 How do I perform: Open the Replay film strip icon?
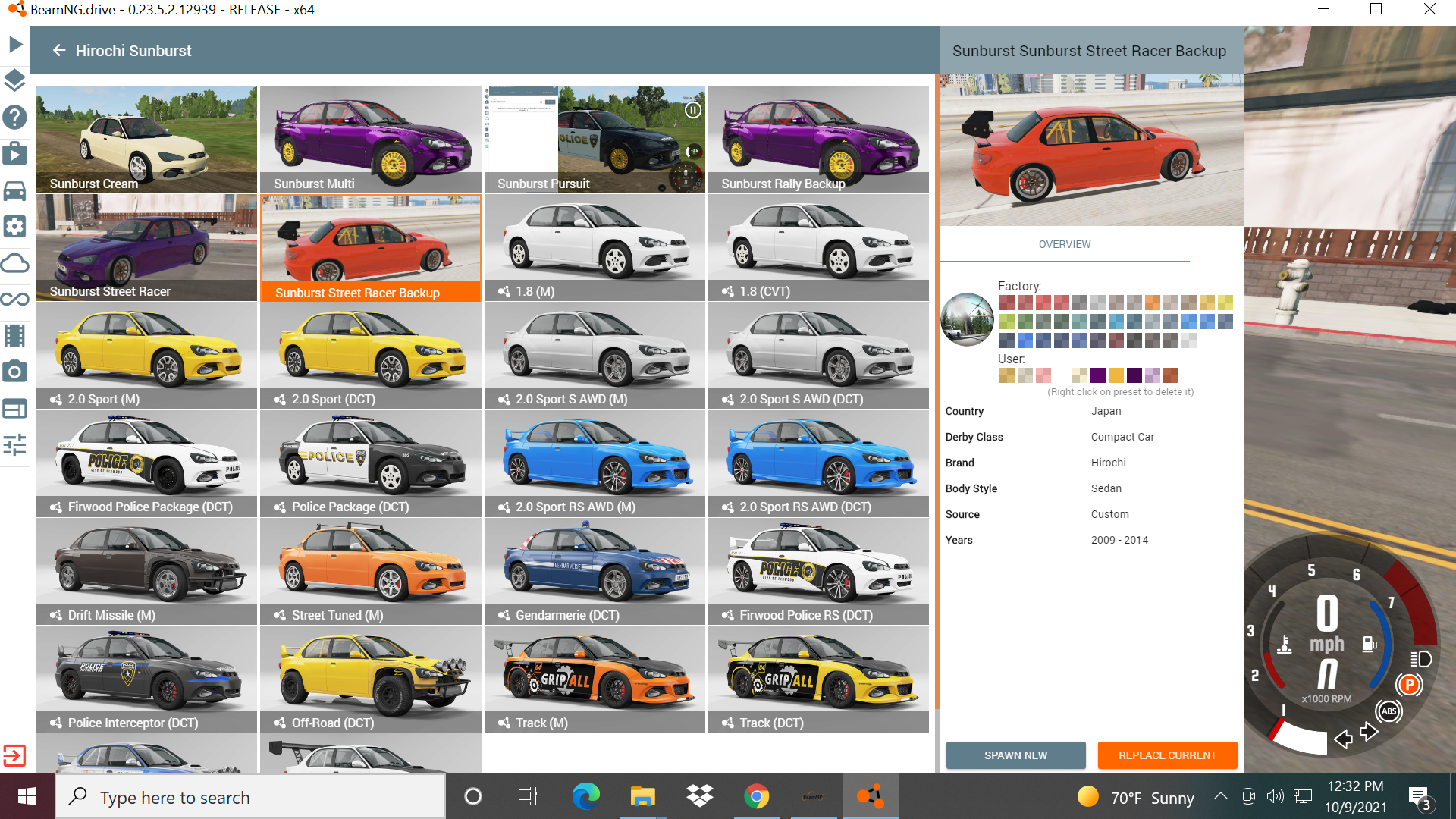pyautogui.click(x=15, y=335)
